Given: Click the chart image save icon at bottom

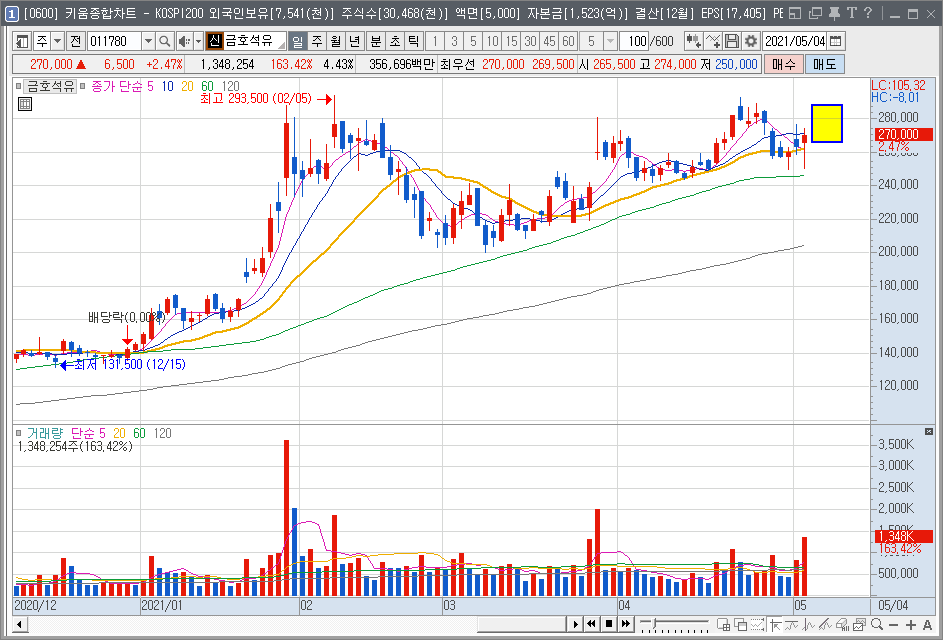Looking at the screenshot, I should click(860, 624).
